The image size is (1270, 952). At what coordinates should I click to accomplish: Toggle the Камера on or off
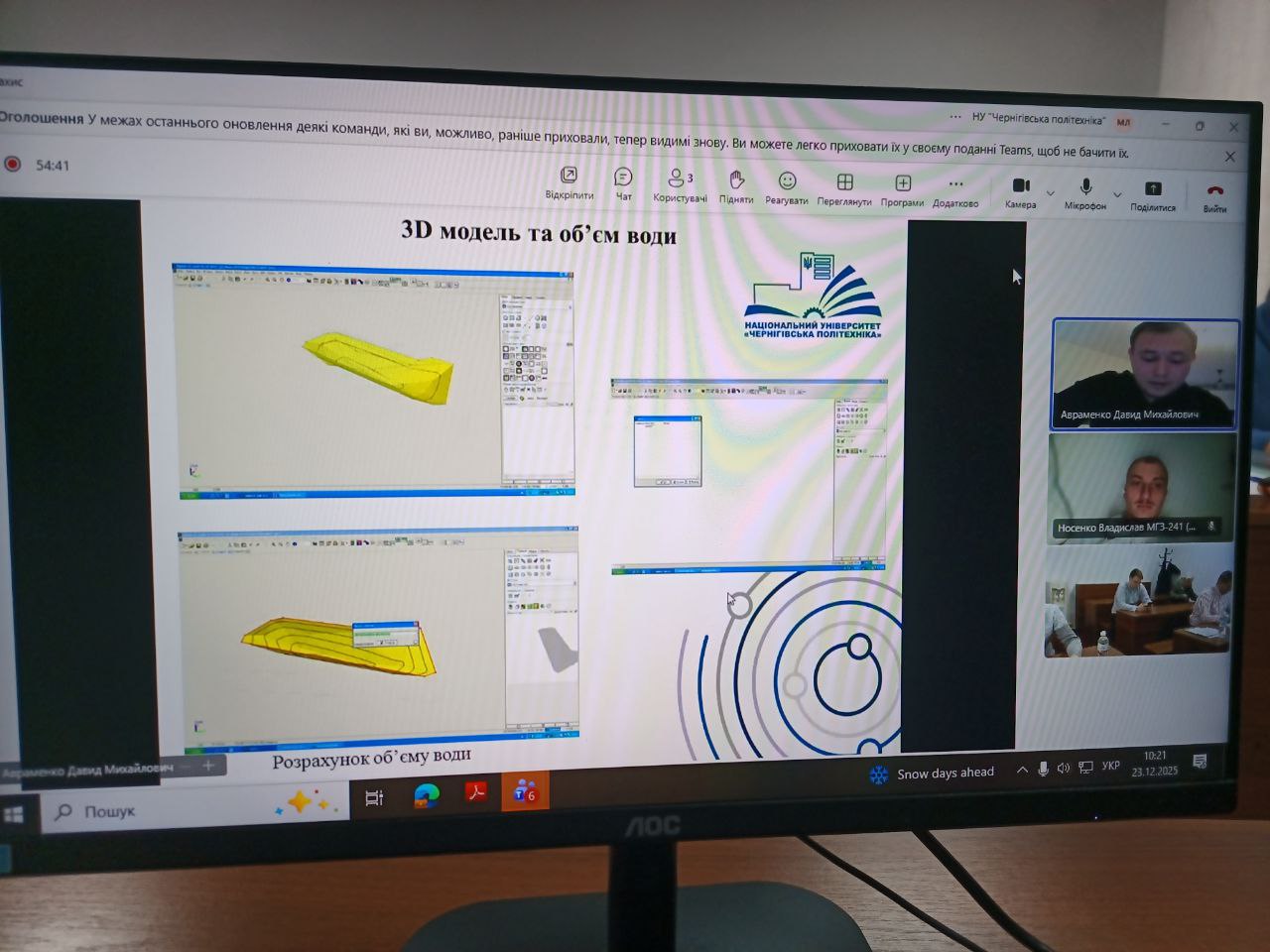point(1020,188)
